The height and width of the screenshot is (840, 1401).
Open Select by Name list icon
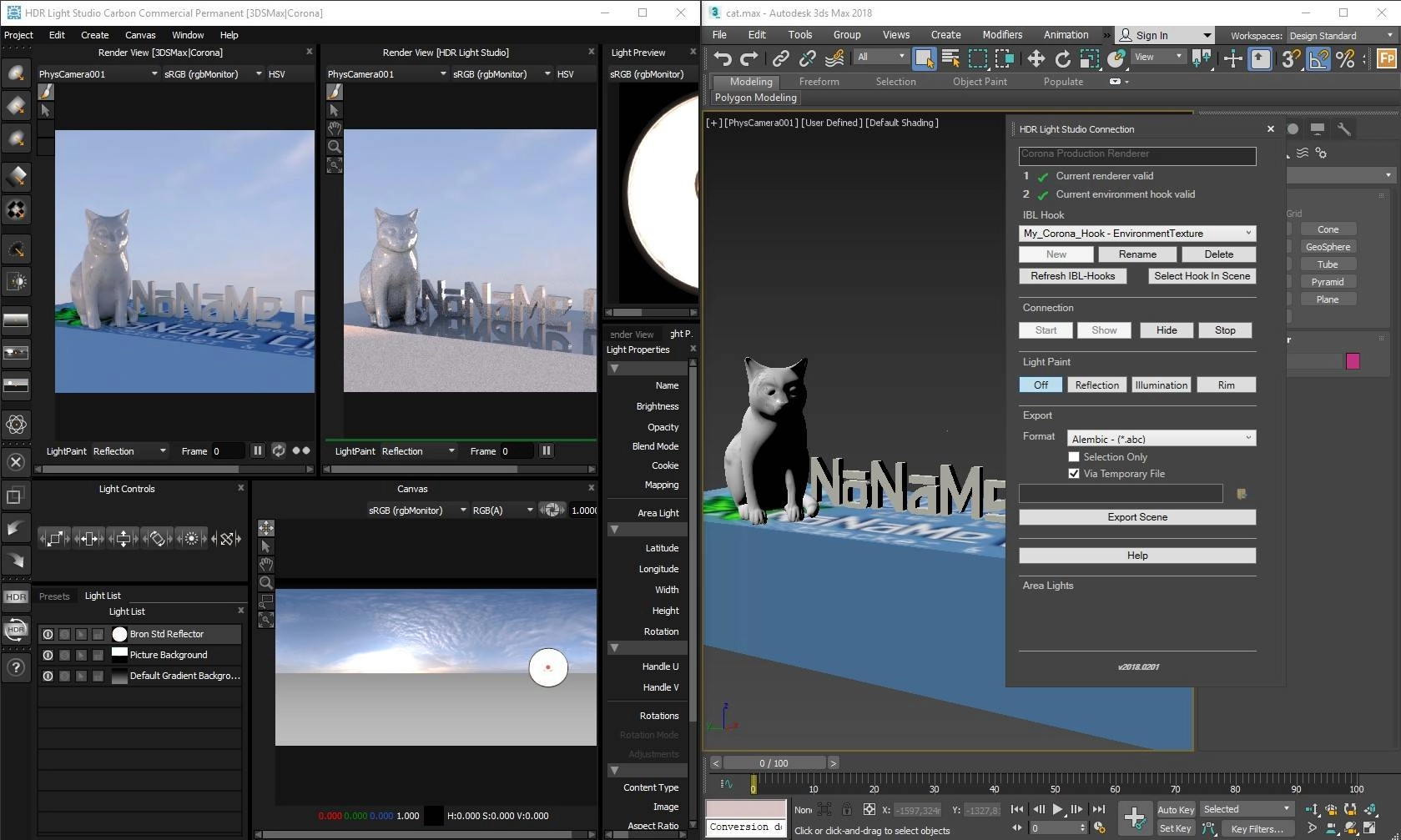click(950, 58)
